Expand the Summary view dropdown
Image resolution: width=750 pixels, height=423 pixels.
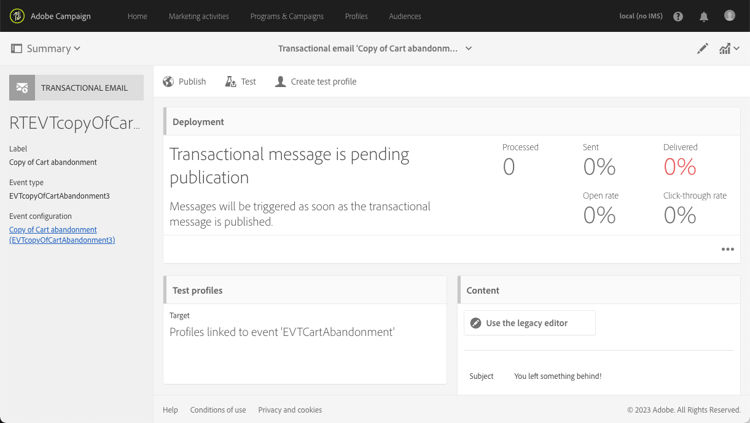(46, 48)
